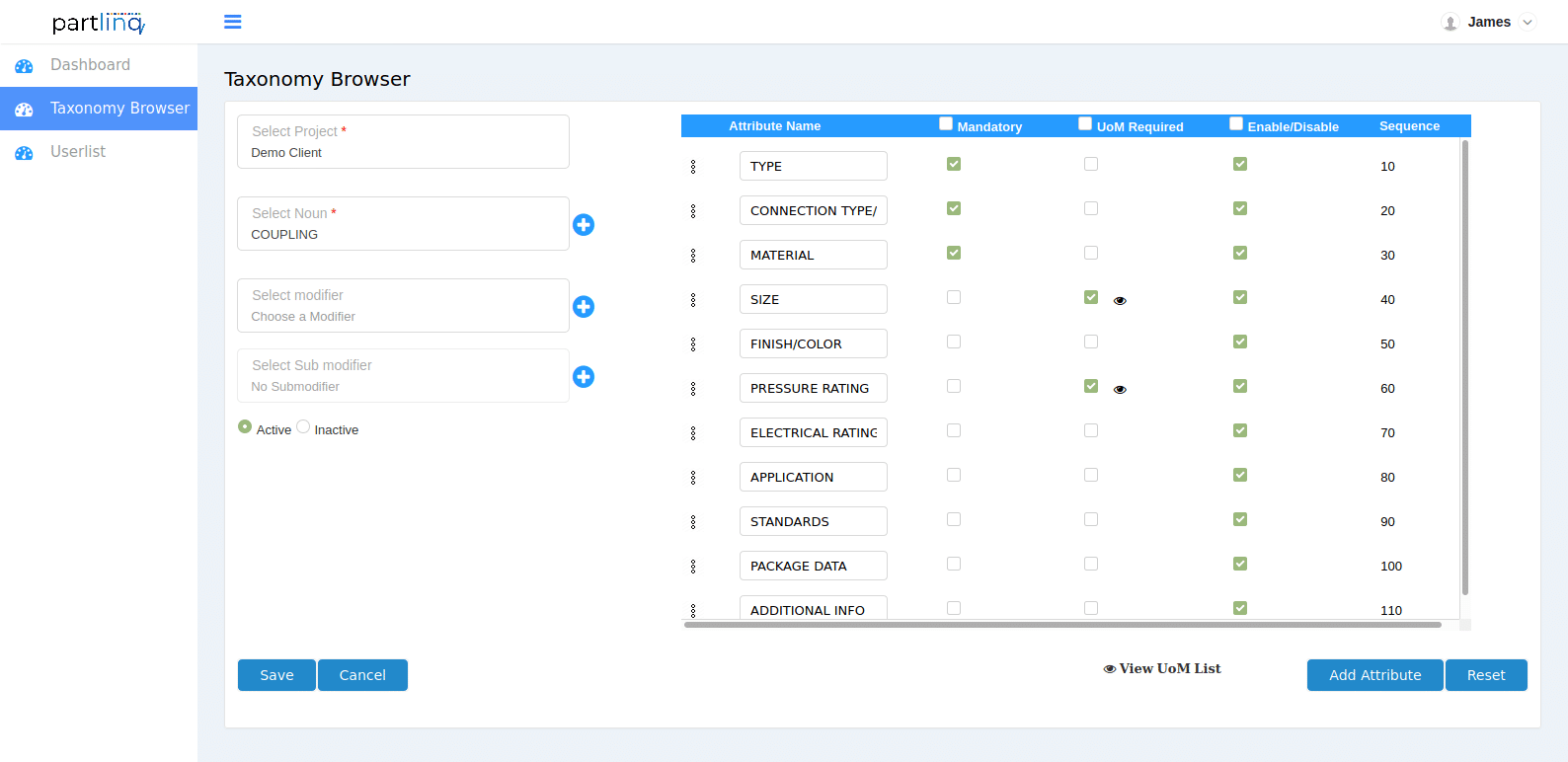This screenshot has height=762, width=1568.
Task: Click the eye icon in the SIZE row
Action: 1120,301
